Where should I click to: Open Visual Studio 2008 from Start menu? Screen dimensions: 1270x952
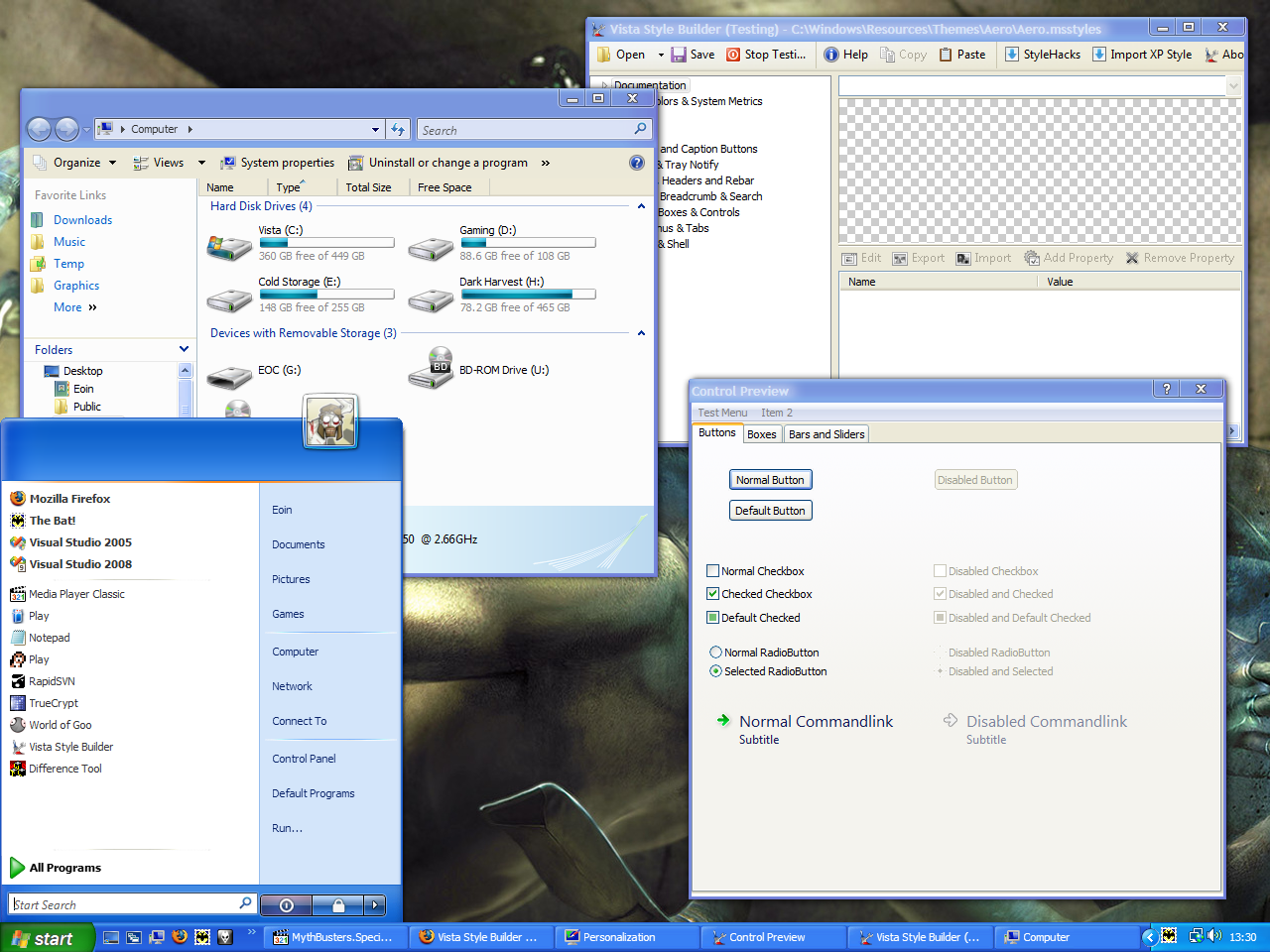70,564
